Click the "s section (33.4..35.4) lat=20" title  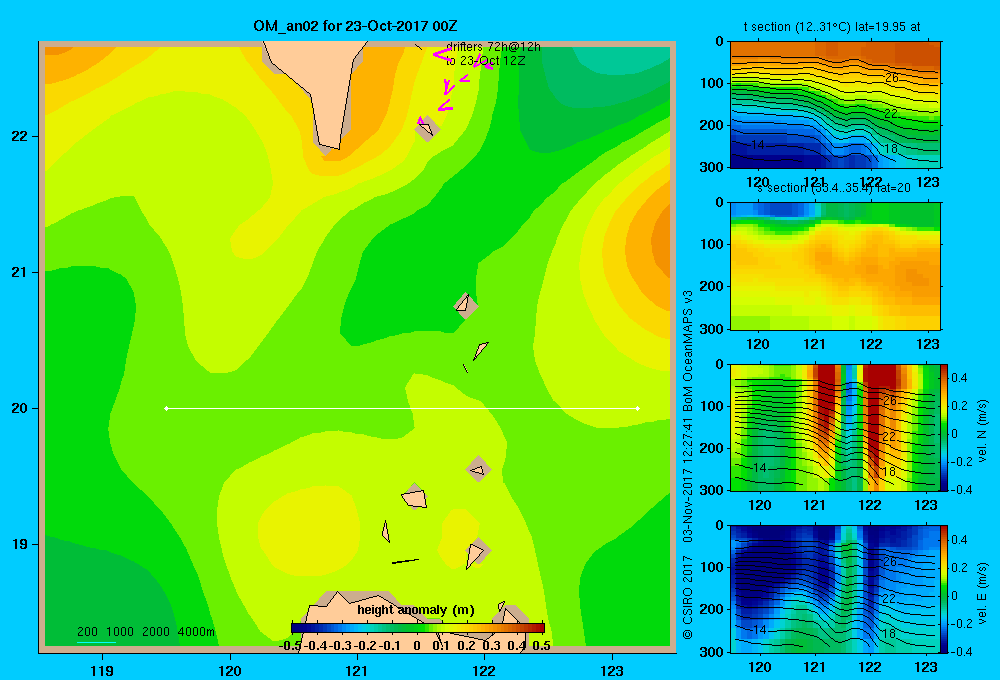[x=834, y=188]
